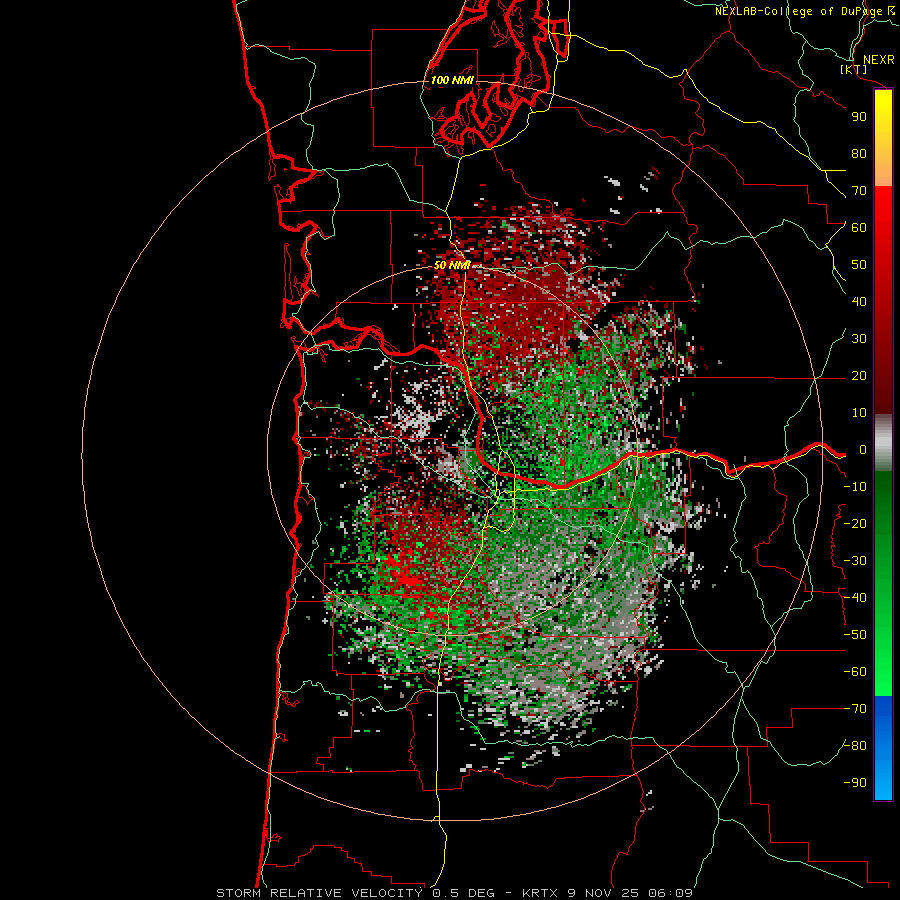Screen dimensions: 900x900
Task: Click the positive "50" scale value
Action: point(859,265)
